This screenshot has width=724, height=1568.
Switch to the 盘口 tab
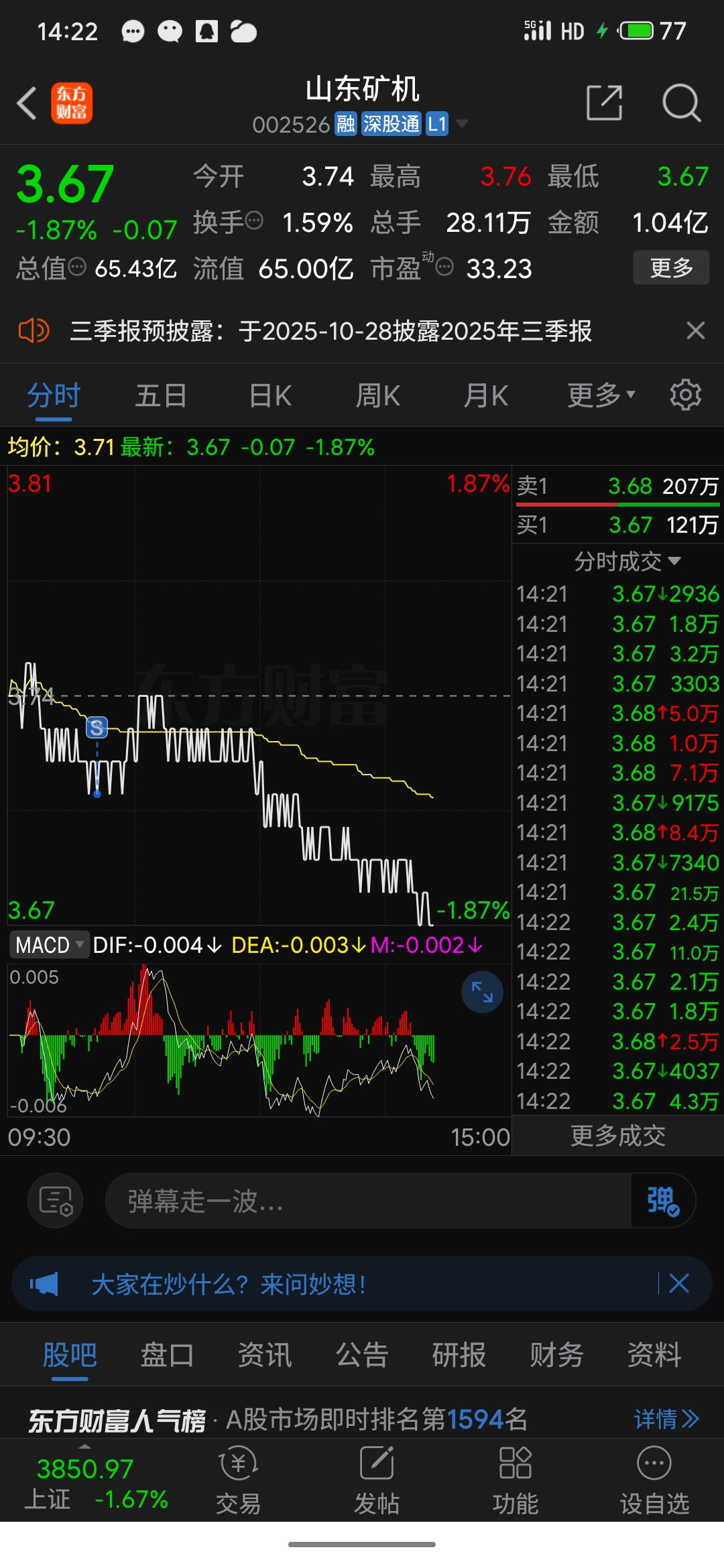pos(167,1355)
